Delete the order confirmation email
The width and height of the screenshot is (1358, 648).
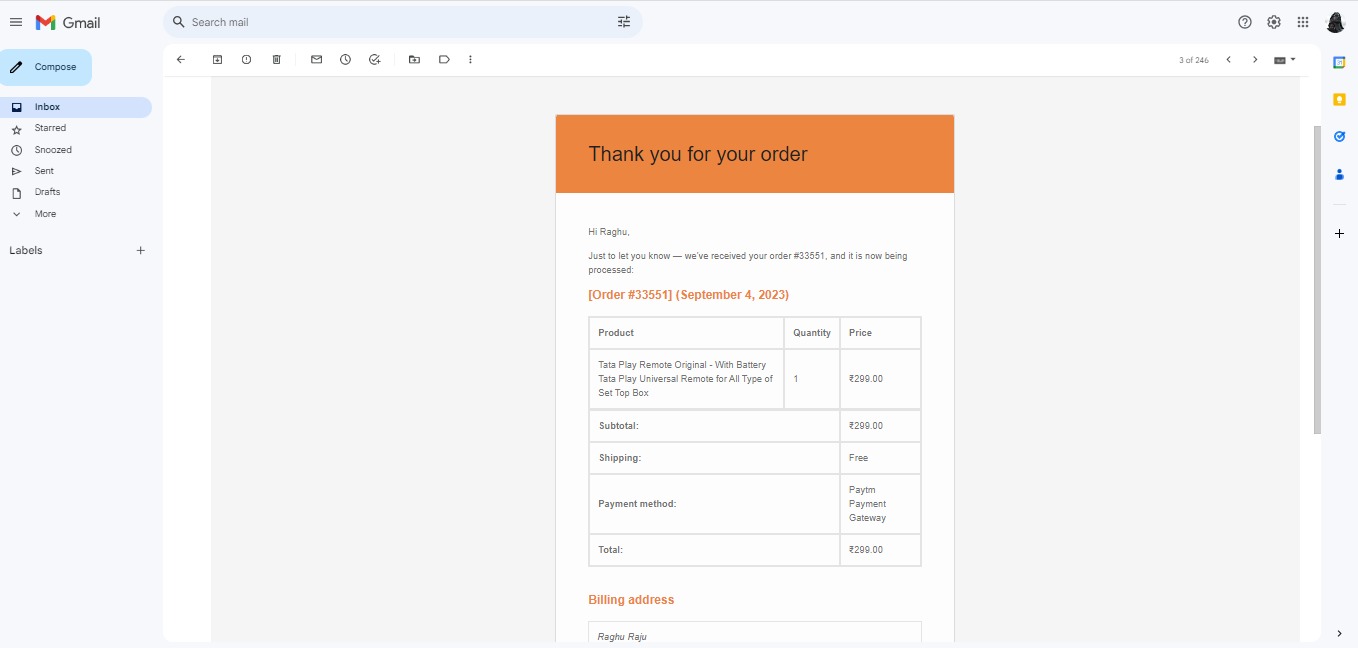[277, 60]
